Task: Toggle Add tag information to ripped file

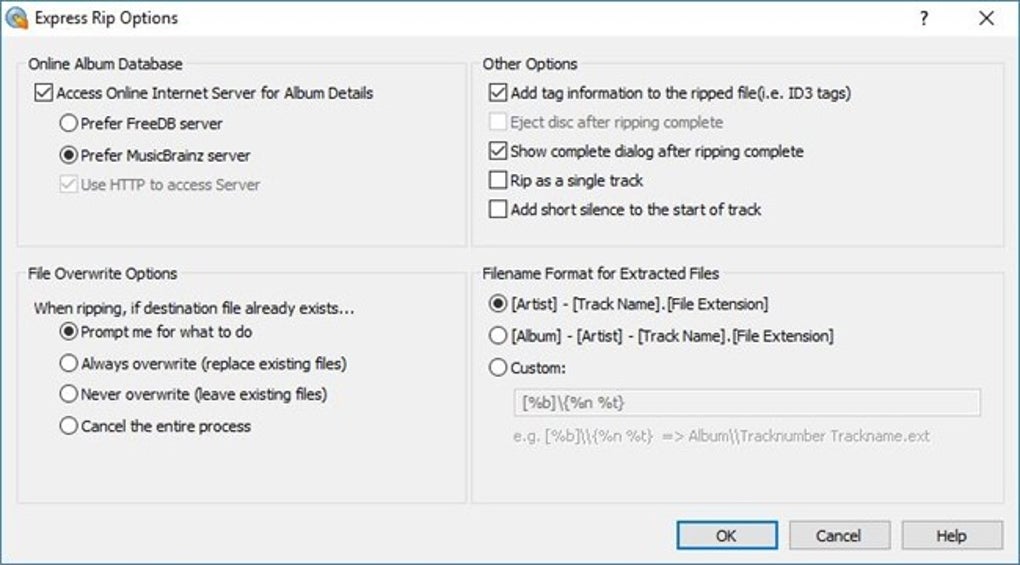Action: (x=498, y=93)
